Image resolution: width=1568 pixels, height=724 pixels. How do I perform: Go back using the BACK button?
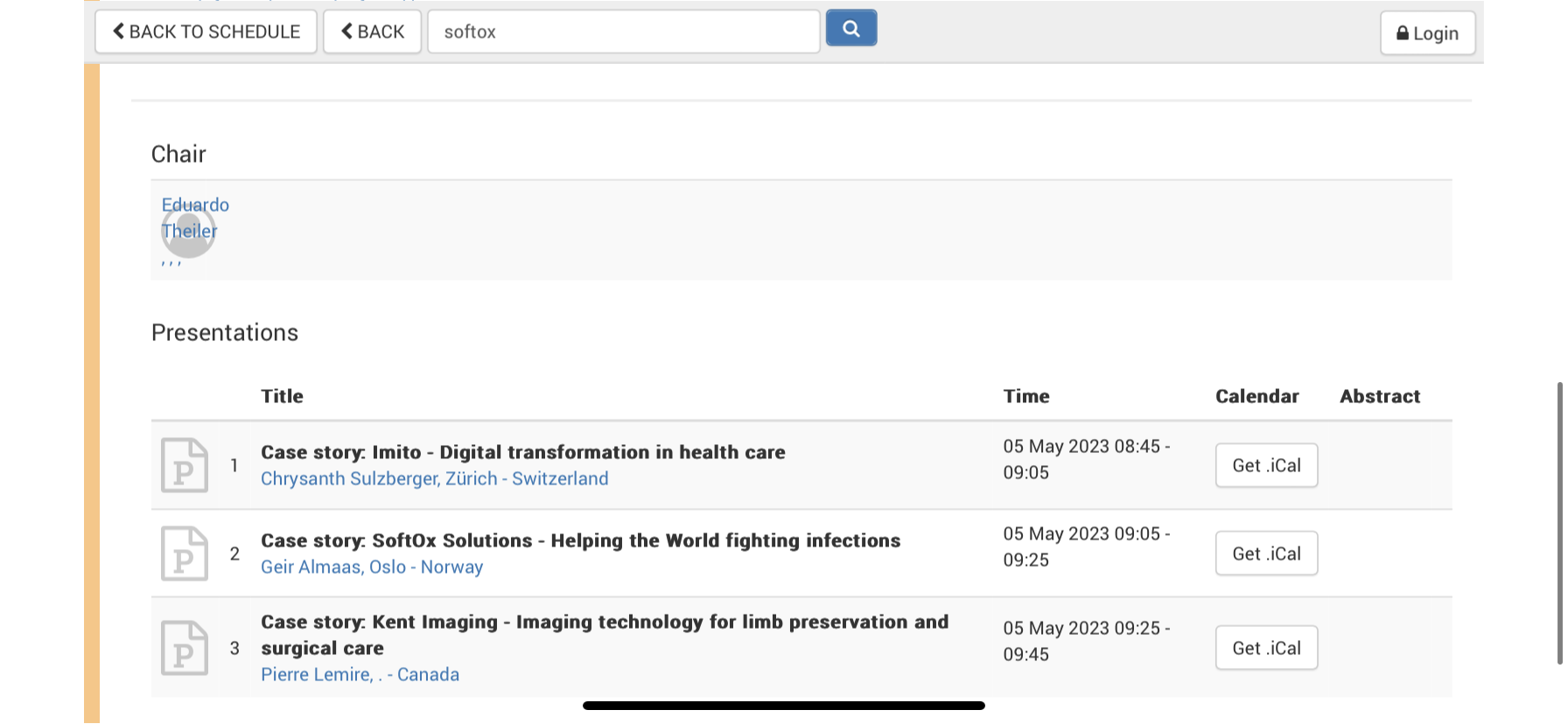pyautogui.click(x=373, y=32)
